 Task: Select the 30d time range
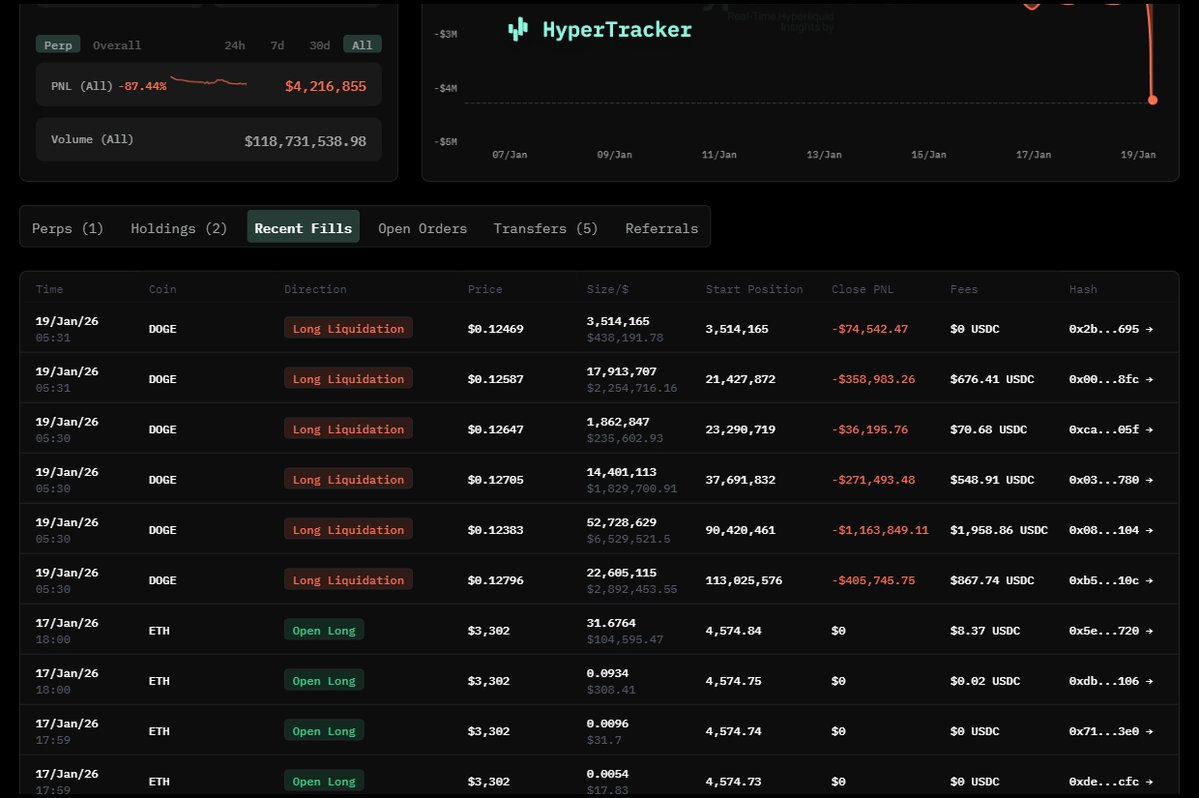[x=320, y=45]
